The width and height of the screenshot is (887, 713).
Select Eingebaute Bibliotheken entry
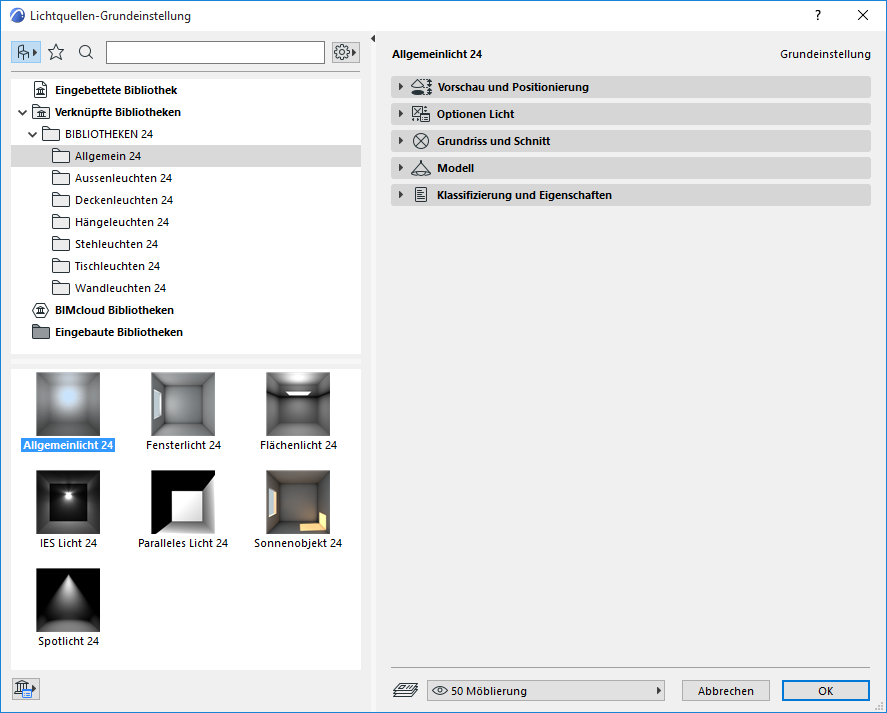point(119,332)
